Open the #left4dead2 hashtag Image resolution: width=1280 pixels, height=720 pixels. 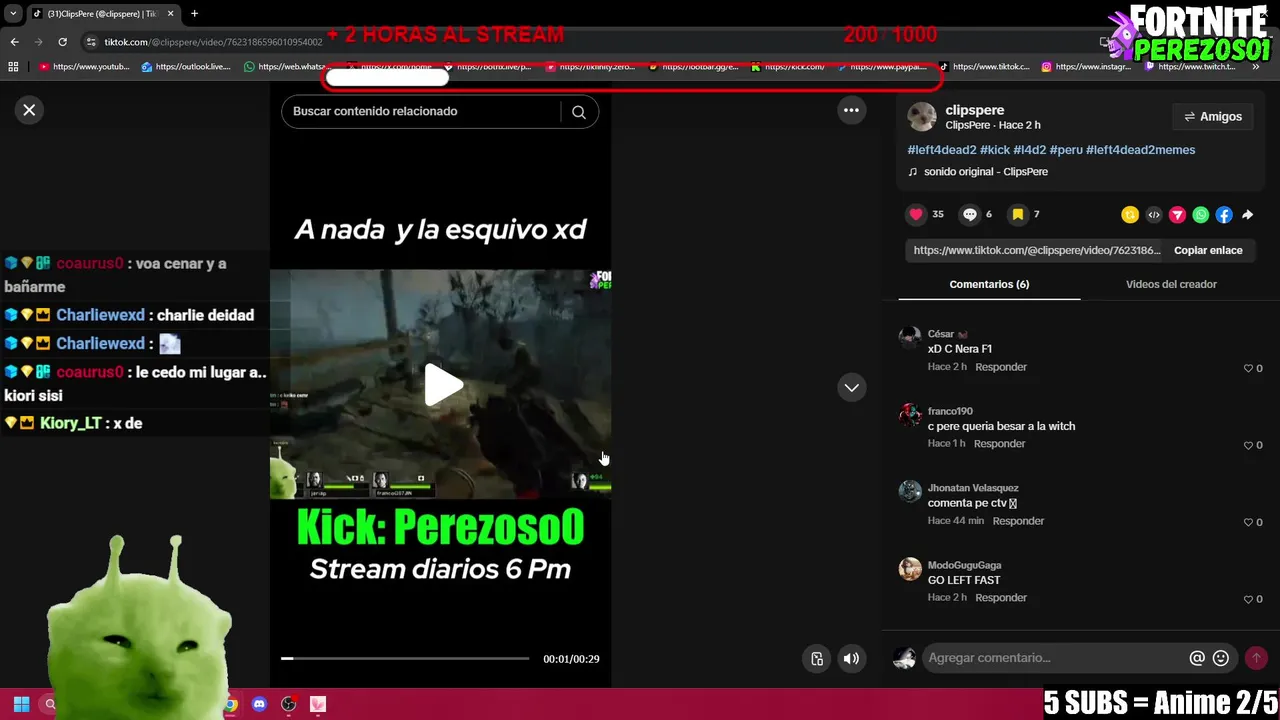point(942,150)
